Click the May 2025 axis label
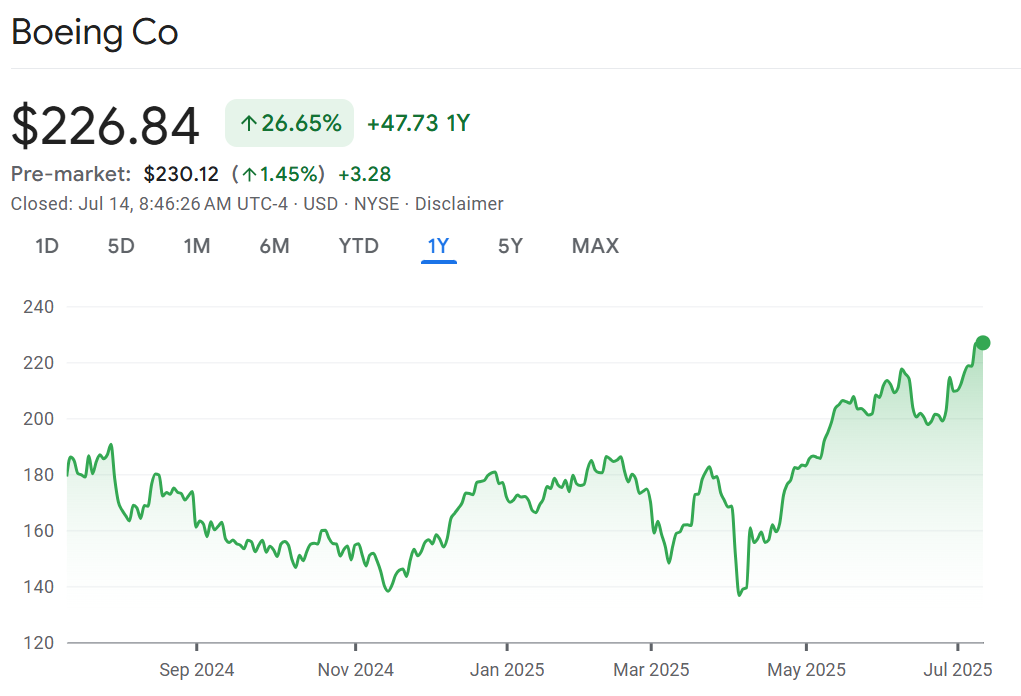This screenshot has width=1021, height=696. [x=806, y=670]
